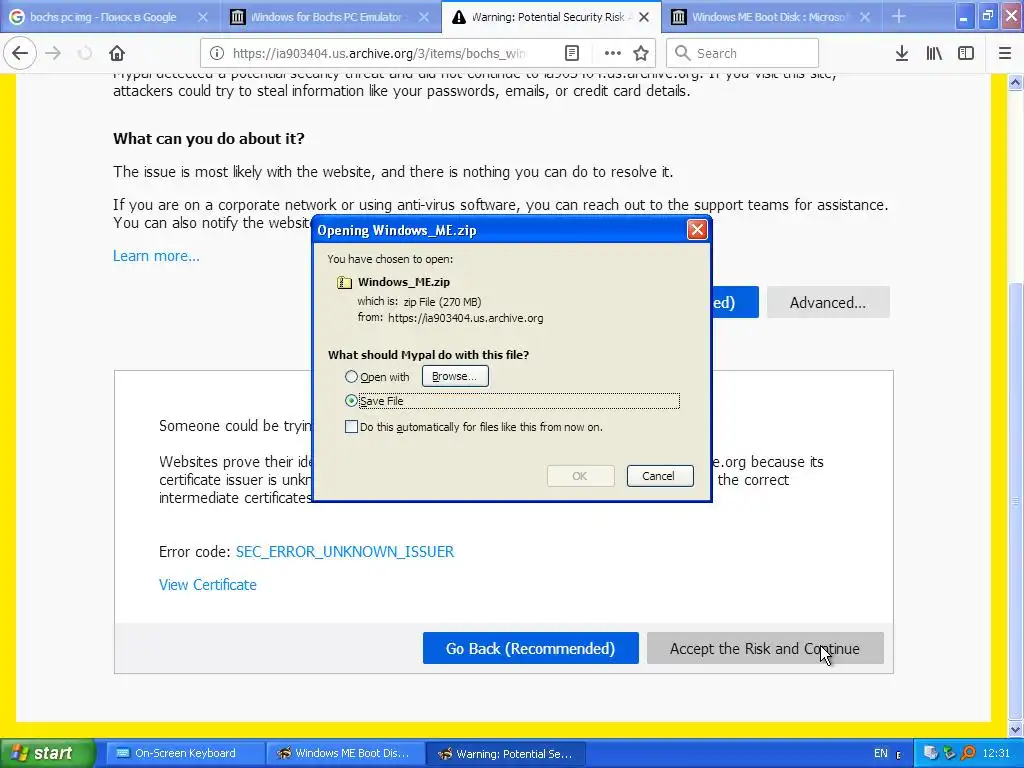Close the Opening Windows_ME.zip dialog
The width and height of the screenshot is (1024, 768).
pyautogui.click(x=697, y=230)
